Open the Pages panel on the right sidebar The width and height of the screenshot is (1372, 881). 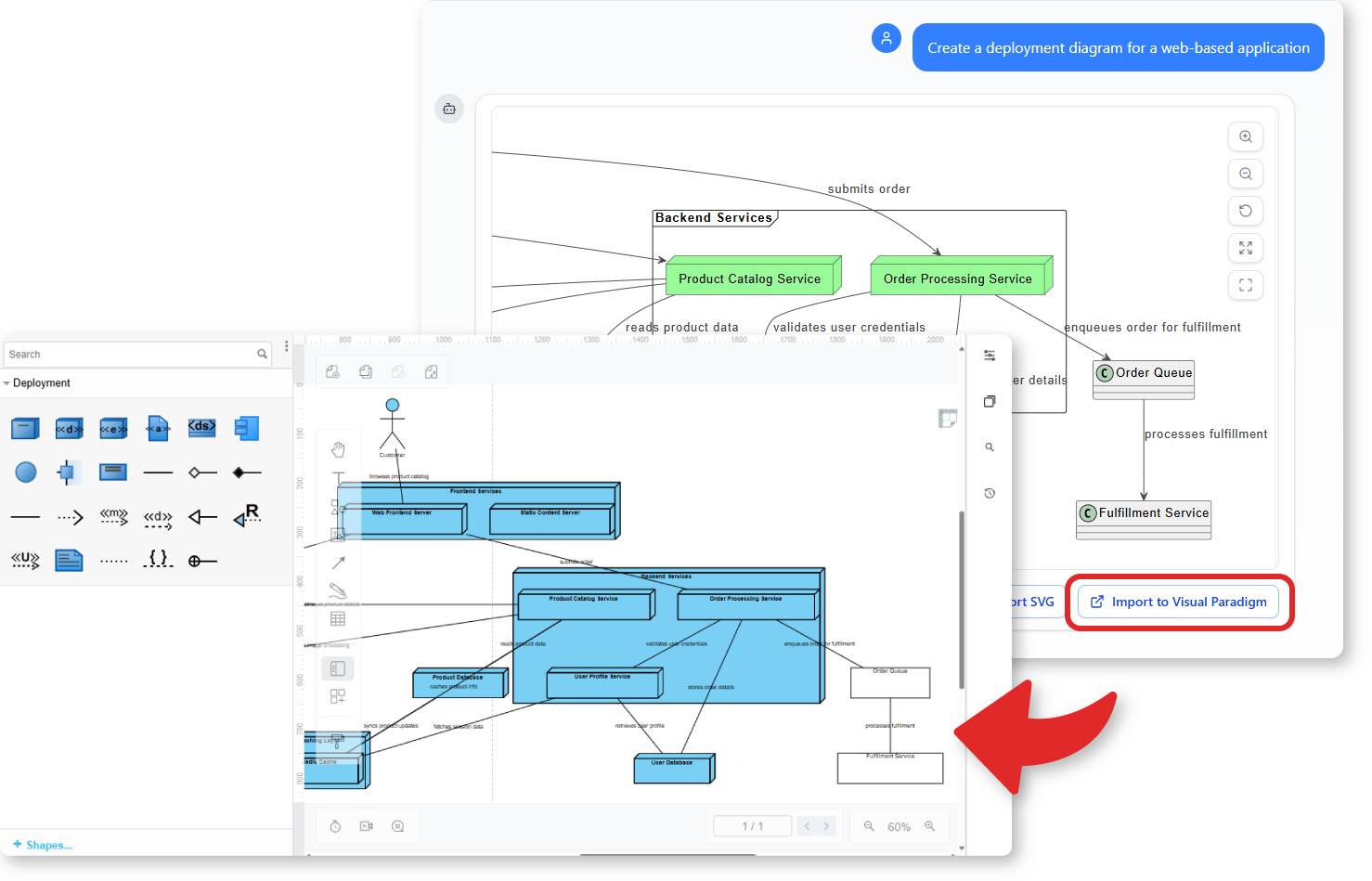990,402
